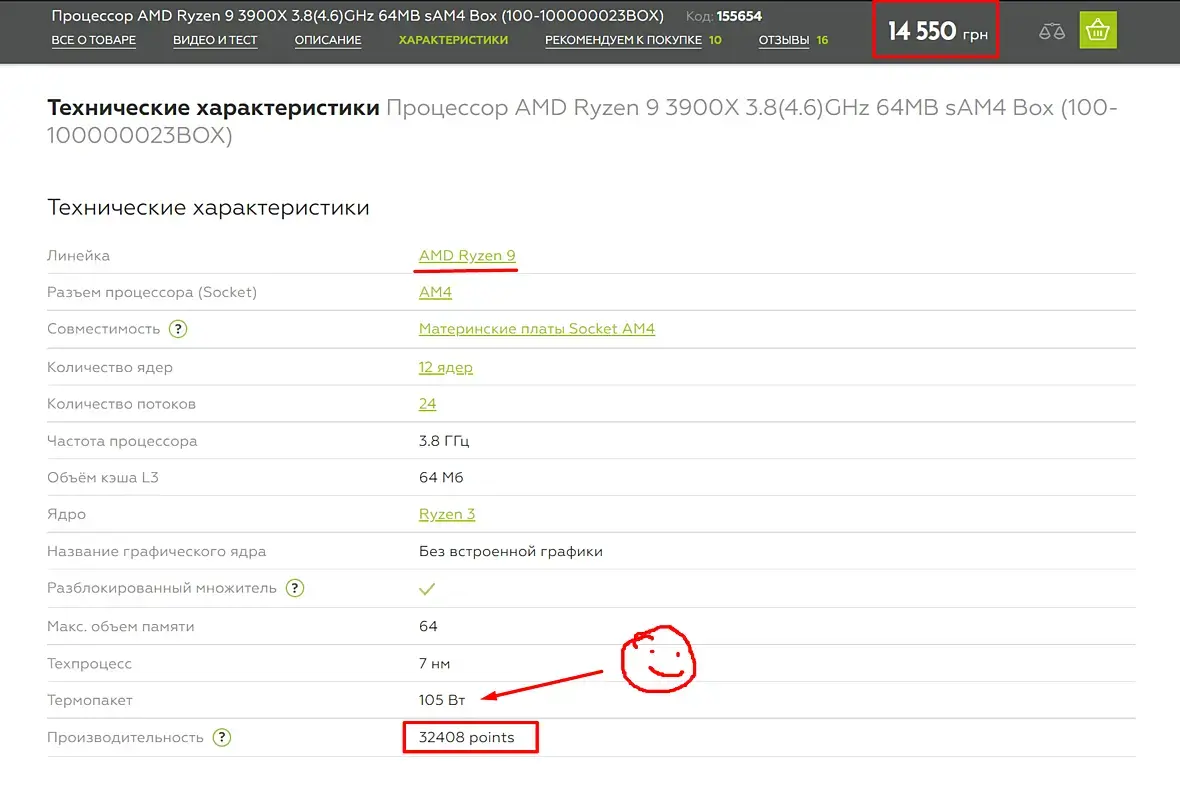Viewport: 1180px width, 786px height.
Task: Click the 3.8 ГГц frequency value
Action: point(444,441)
